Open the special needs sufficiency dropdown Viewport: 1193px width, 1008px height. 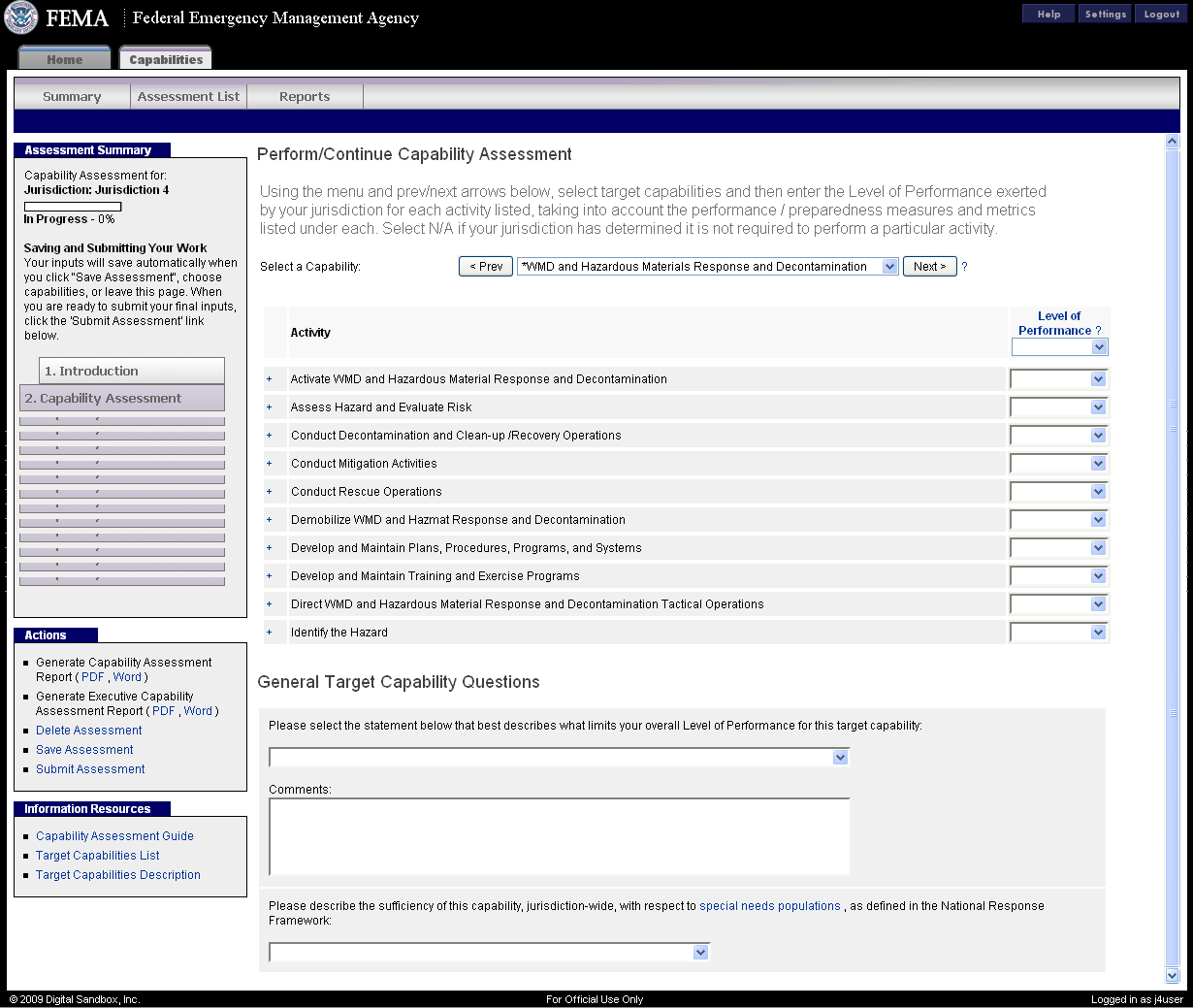pyautogui.click(x=490, y=953)
